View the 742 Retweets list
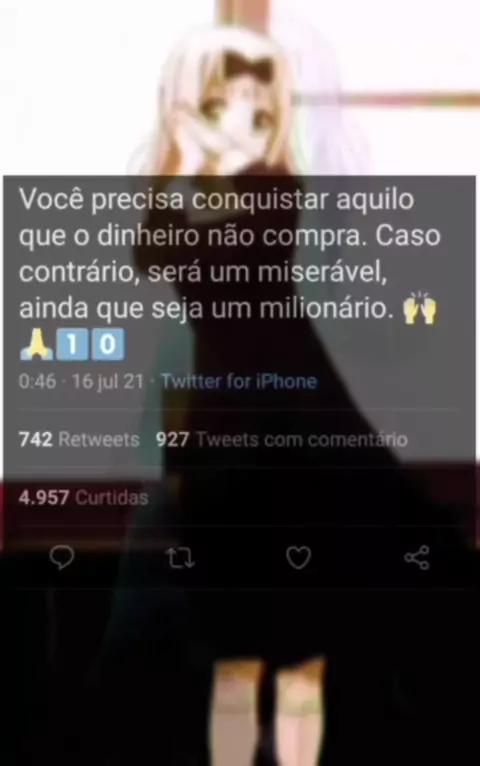480x766 pixels. tap(79, 440)
